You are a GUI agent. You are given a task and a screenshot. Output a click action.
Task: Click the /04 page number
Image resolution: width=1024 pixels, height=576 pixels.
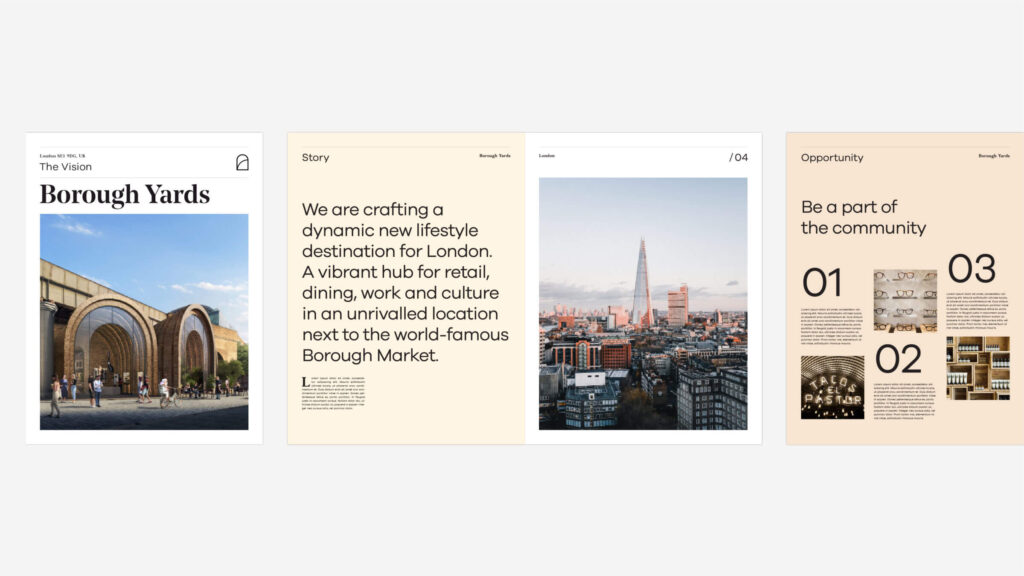click(x=738, y=158)
